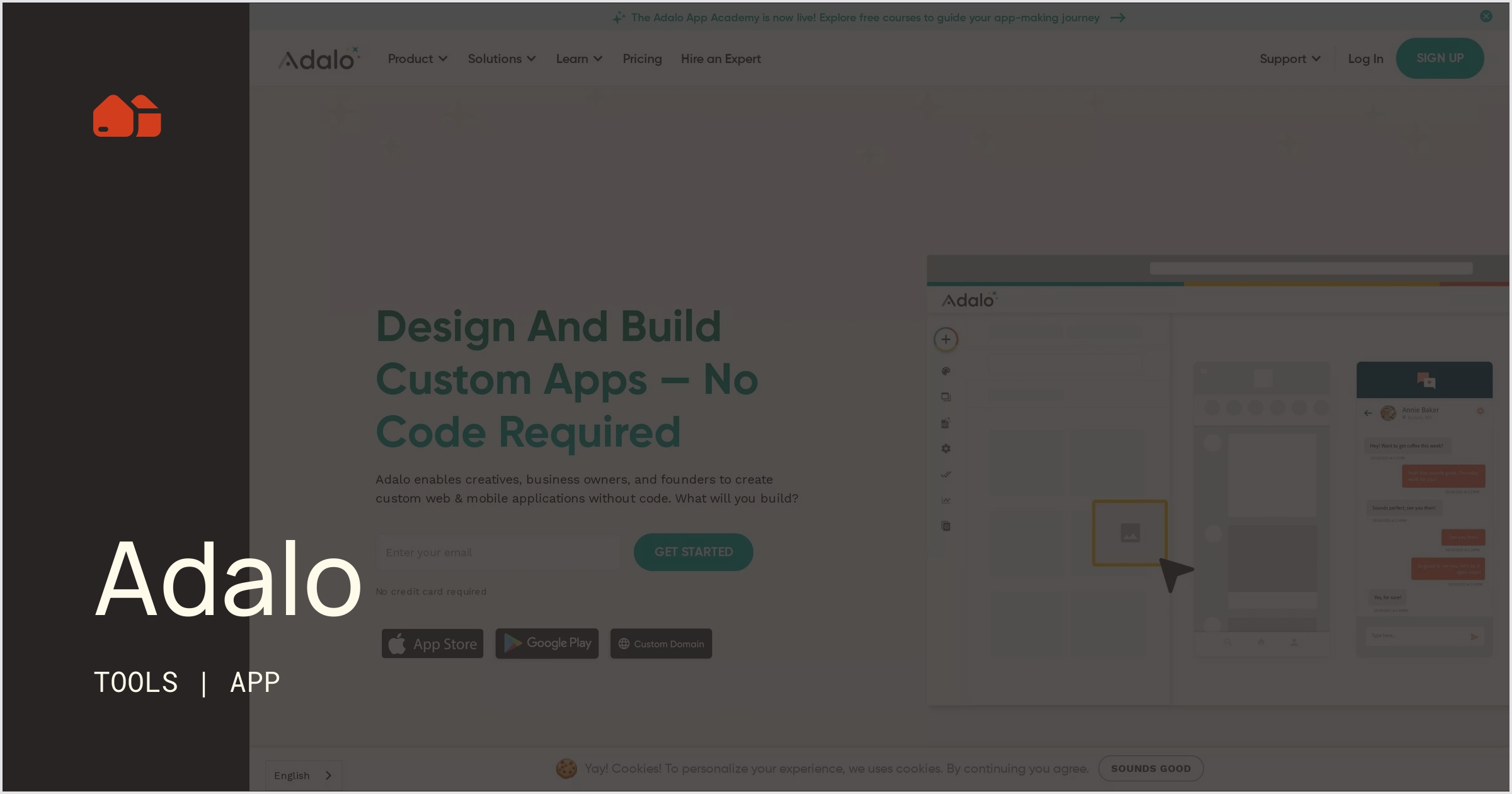The height and width of the screenshot is (794, 1512).
Task: Expand the Product dropdown menu
Action: coord(417,59)
